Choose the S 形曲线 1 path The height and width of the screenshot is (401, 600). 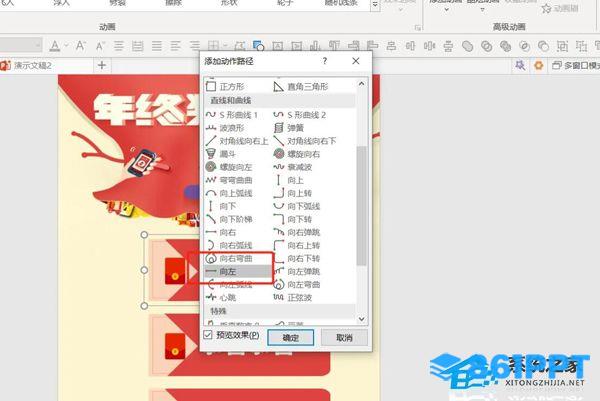[232, 115]
